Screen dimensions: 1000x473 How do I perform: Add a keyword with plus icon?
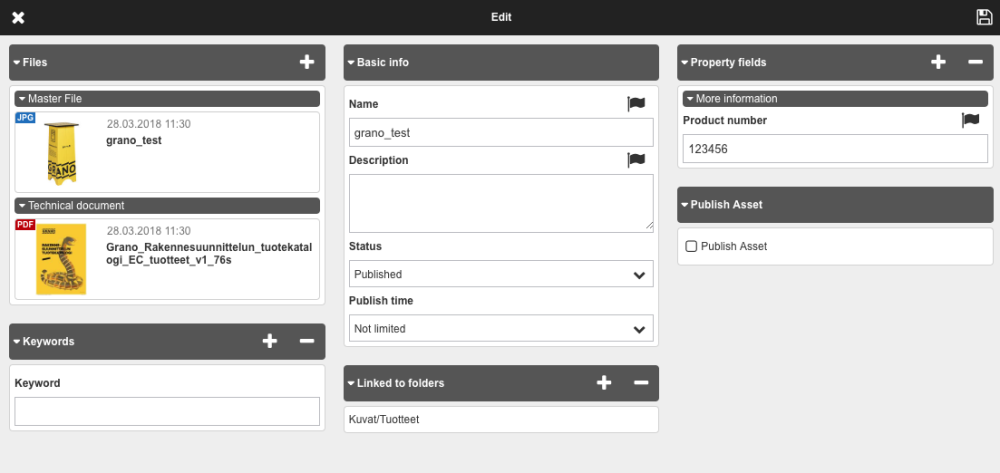269,341
